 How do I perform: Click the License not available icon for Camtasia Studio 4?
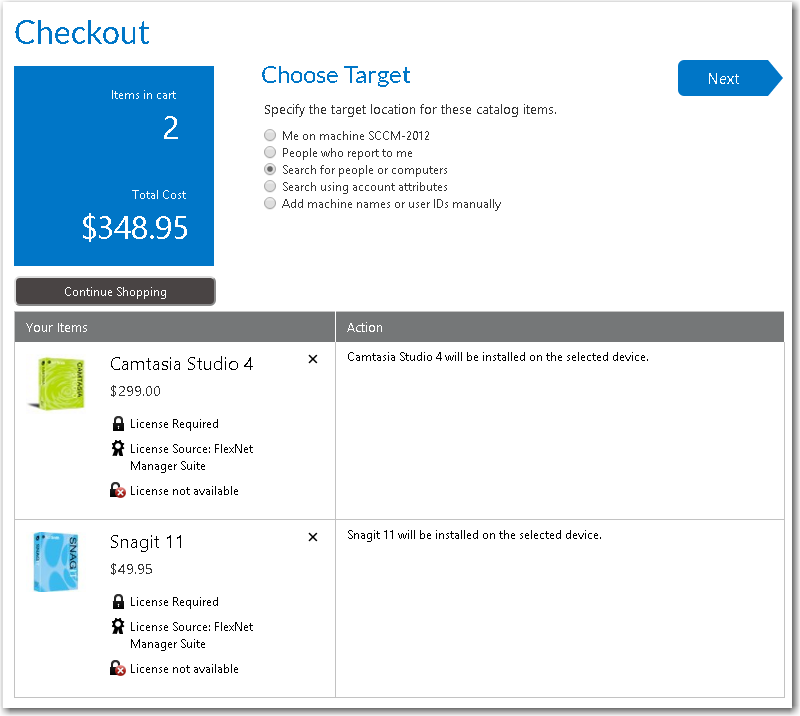(x=119, y=490)
